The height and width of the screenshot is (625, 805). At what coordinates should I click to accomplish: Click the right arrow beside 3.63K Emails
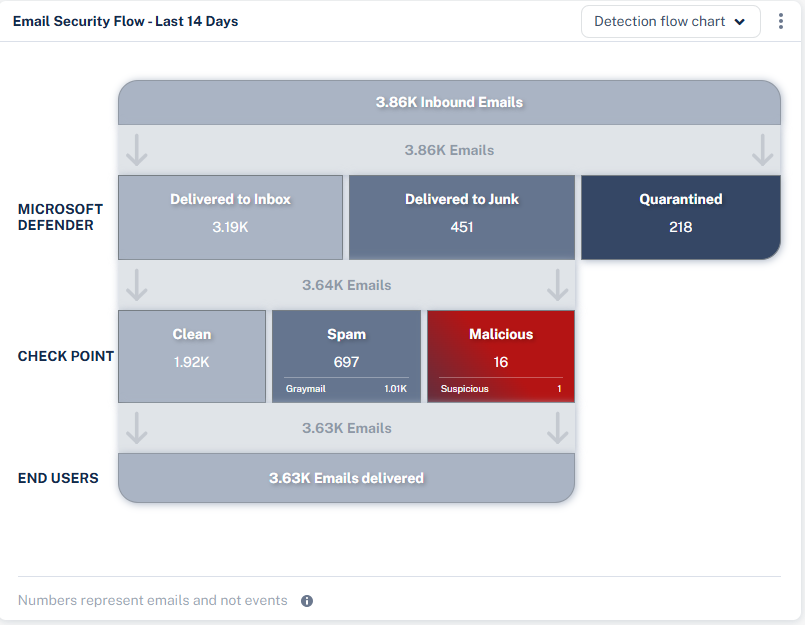[x=557, y=428]
